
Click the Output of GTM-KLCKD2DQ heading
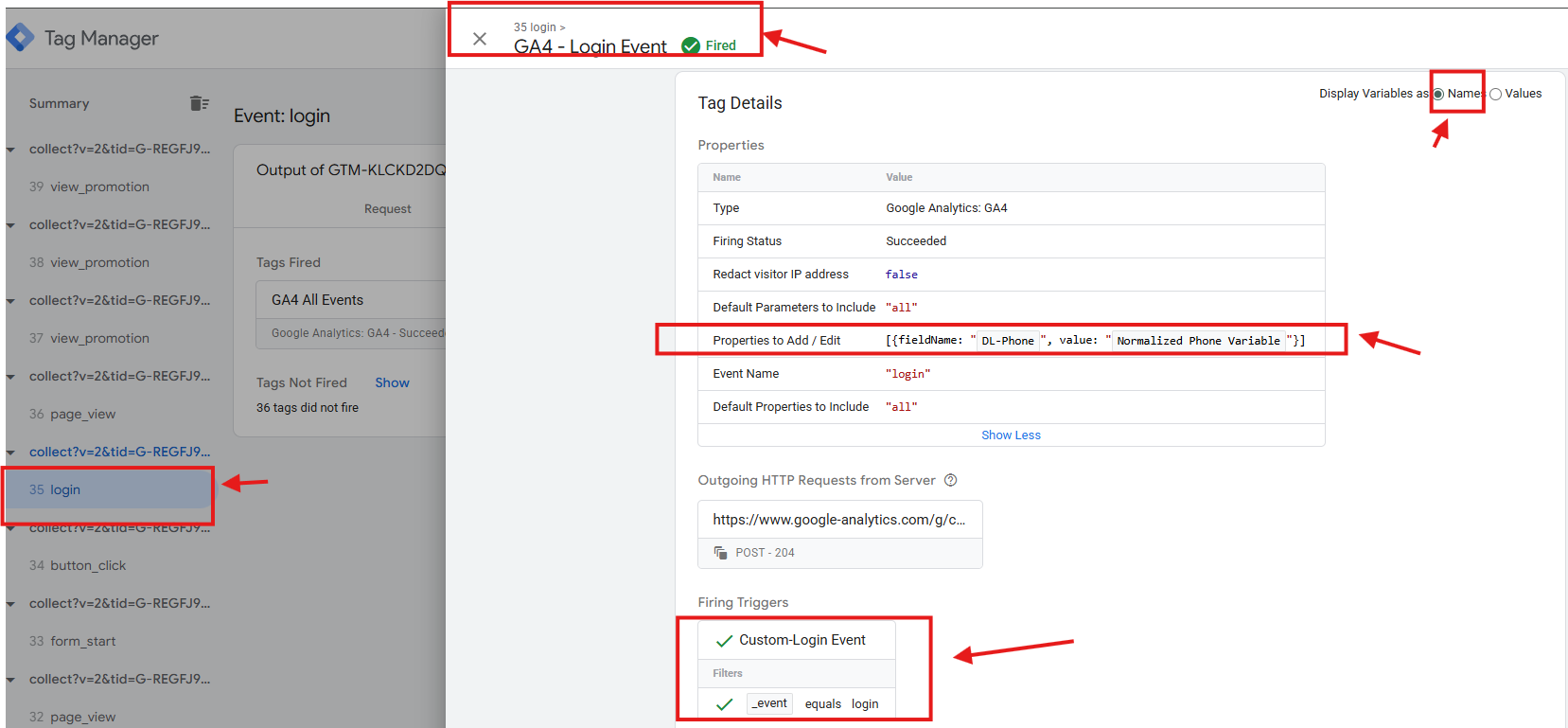pyautogui.click(x=351, y=170)
